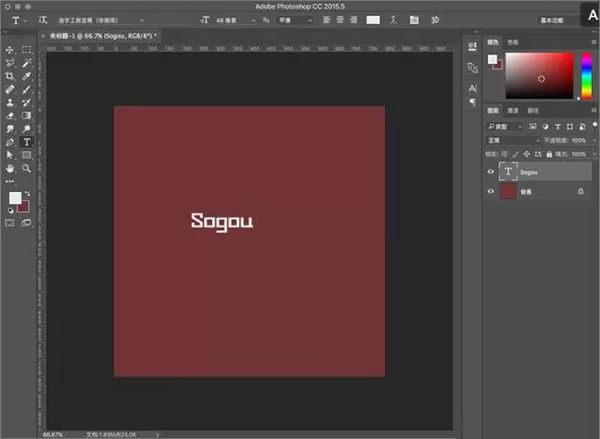Select the Pen tool

click(x=10, y=142)
